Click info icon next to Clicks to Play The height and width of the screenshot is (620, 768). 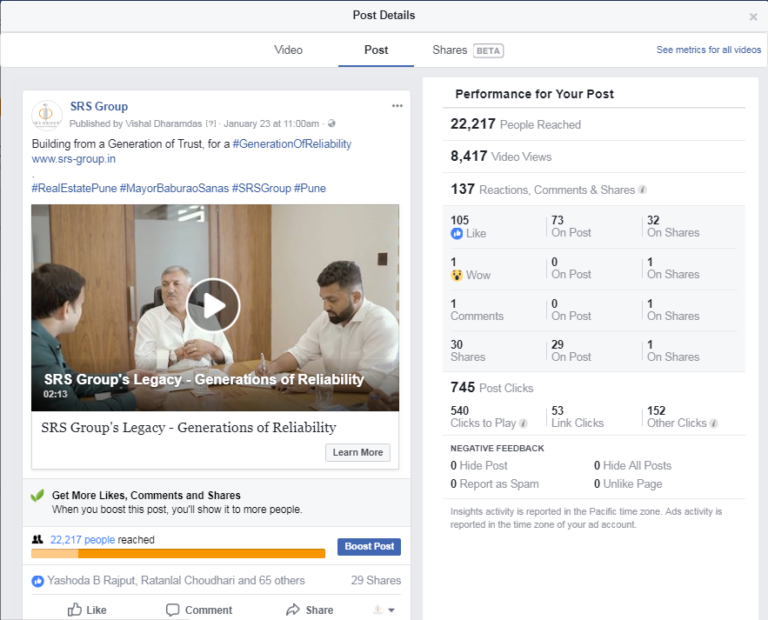pyautogui.click(x=523, y=424)
